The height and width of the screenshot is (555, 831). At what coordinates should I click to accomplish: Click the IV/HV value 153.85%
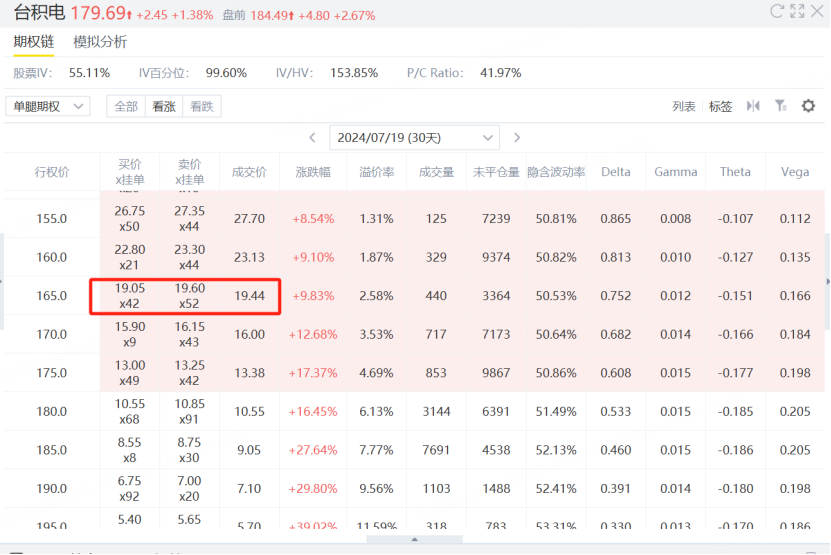coord(354,73)
